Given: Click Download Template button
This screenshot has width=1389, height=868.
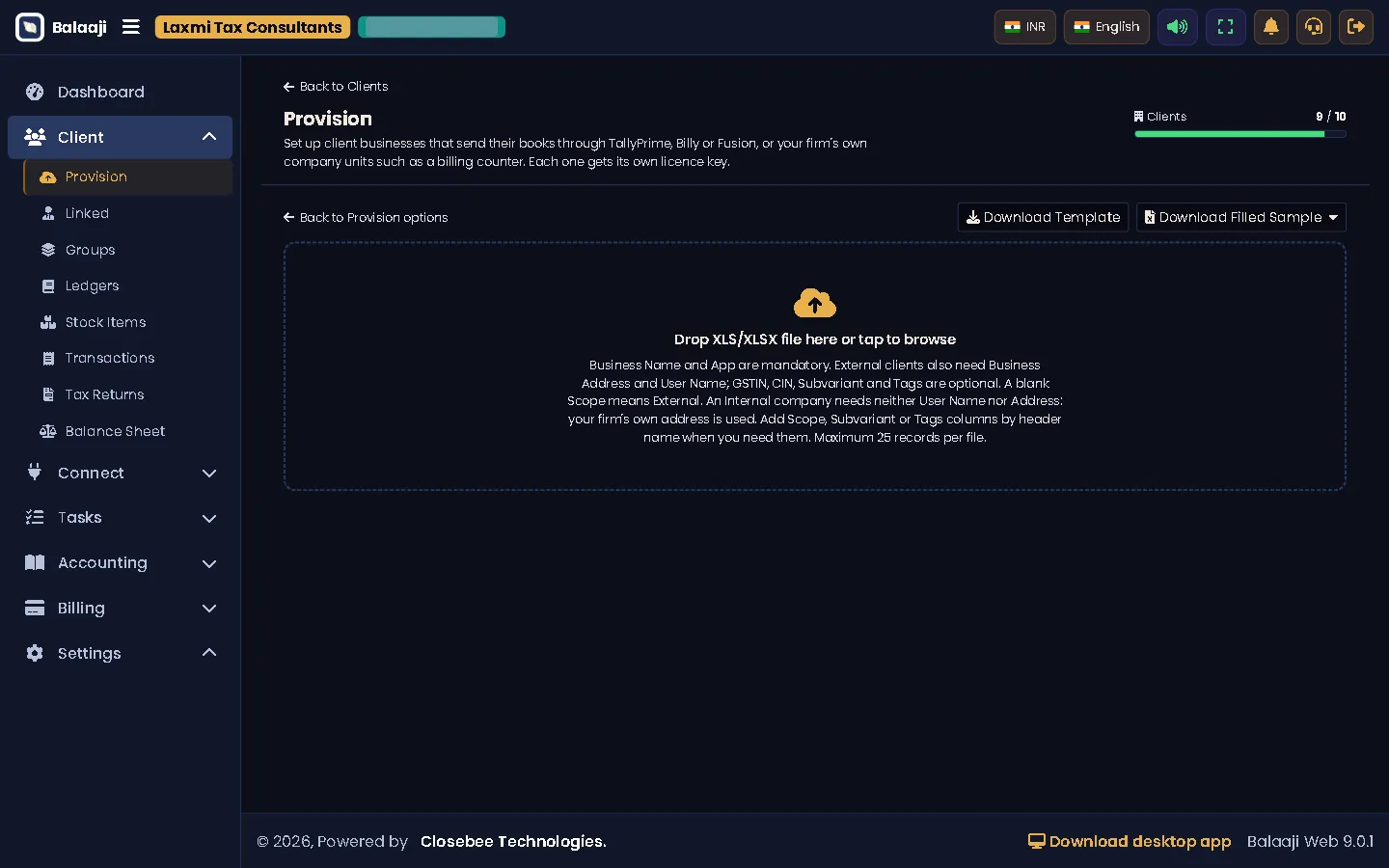Looking at the screenshot, I should [1043, 218].
